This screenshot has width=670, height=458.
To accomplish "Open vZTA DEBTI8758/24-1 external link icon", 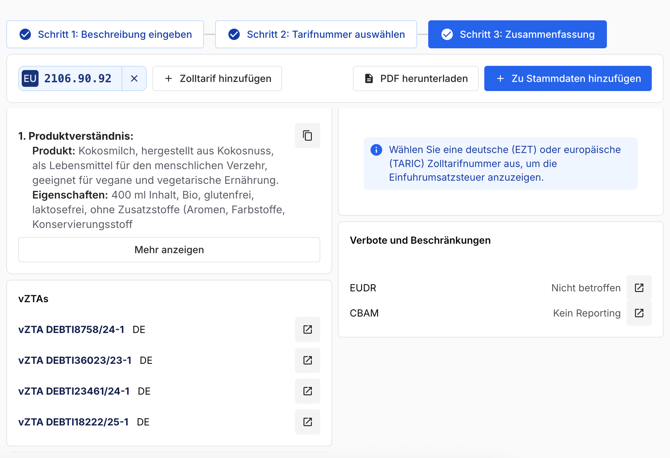I will point(307,329).
